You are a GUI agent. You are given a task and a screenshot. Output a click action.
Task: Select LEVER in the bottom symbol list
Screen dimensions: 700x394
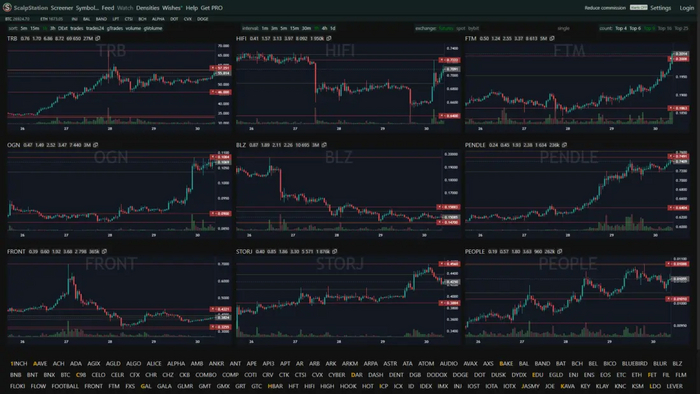[x=675, y=386]
